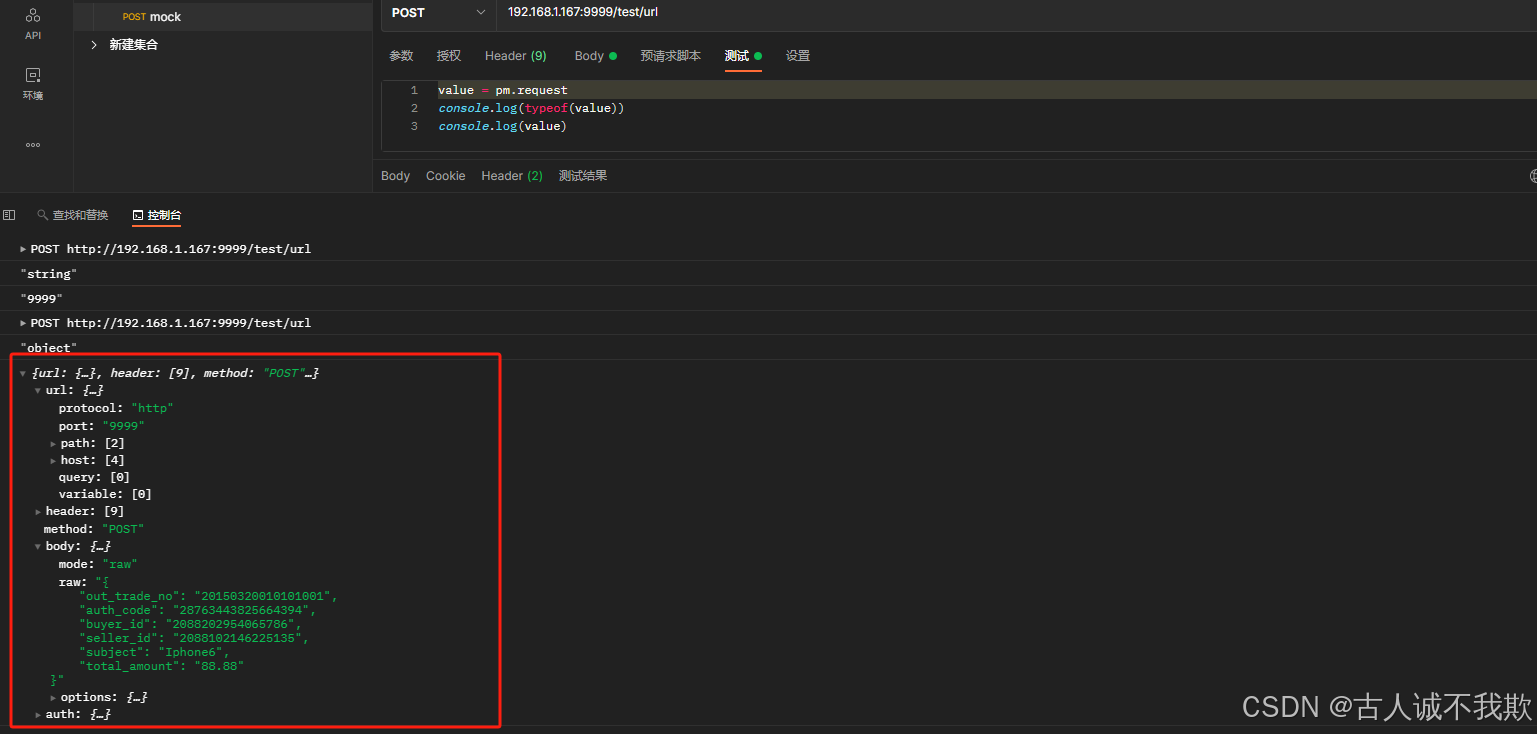The height and width of the screenshot is (734, 1537).
Task: Click the "string" console output
Action: point(49,274)
